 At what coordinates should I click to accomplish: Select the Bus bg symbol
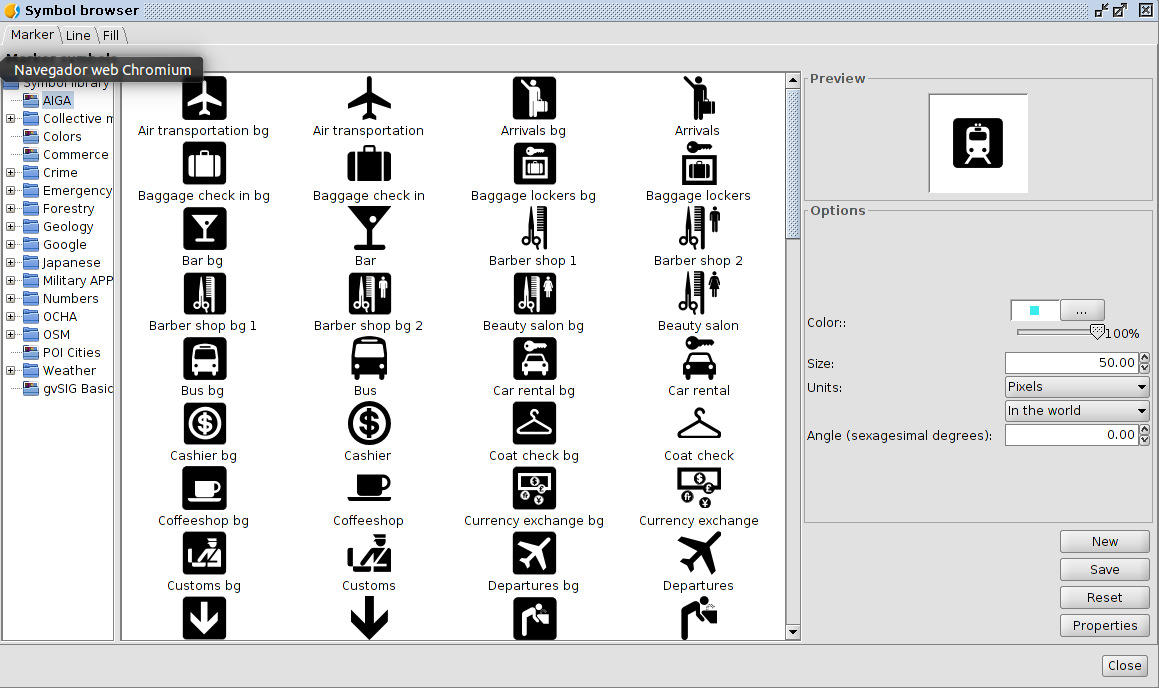[x=204, y=358]
